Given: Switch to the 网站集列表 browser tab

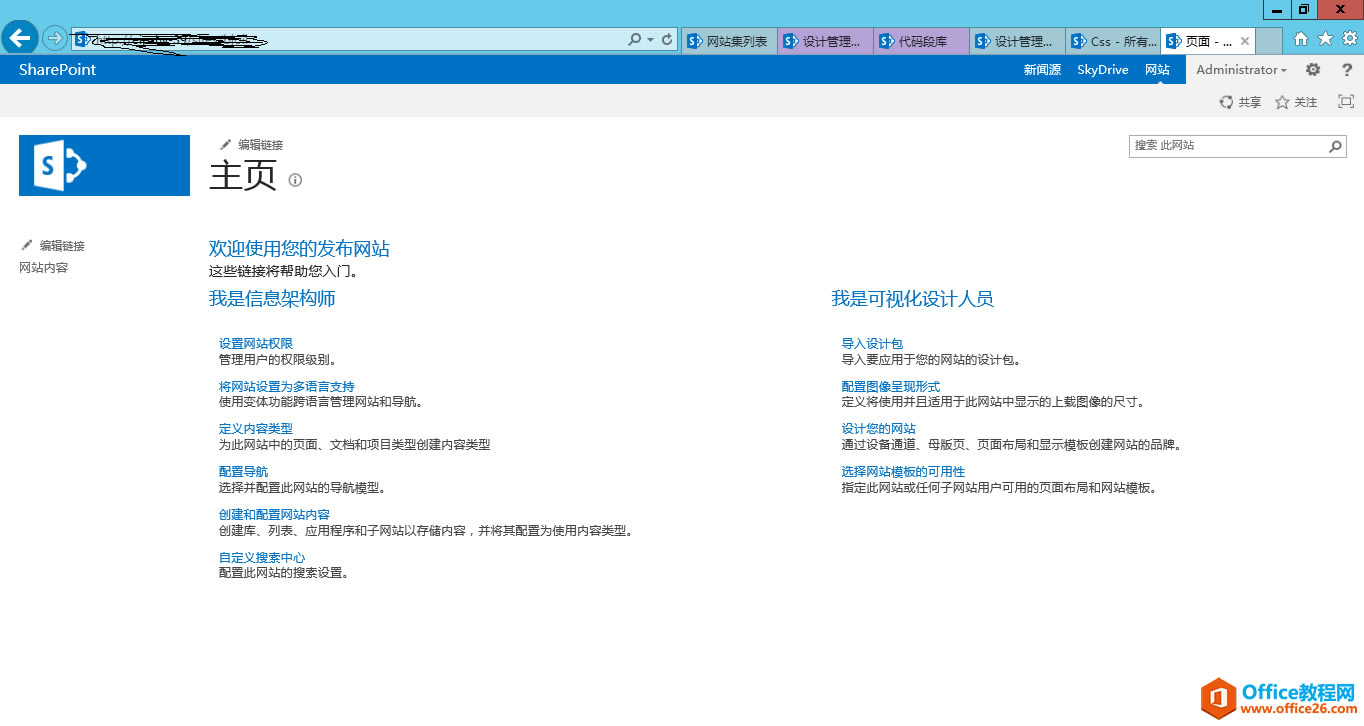Looking at the screenshot, I should click(x=729, y=41).
